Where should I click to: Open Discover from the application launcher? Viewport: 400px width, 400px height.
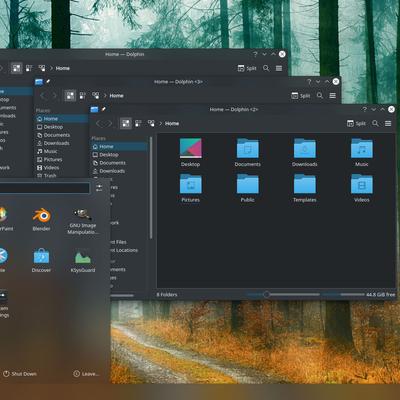(x=41, y=260)
